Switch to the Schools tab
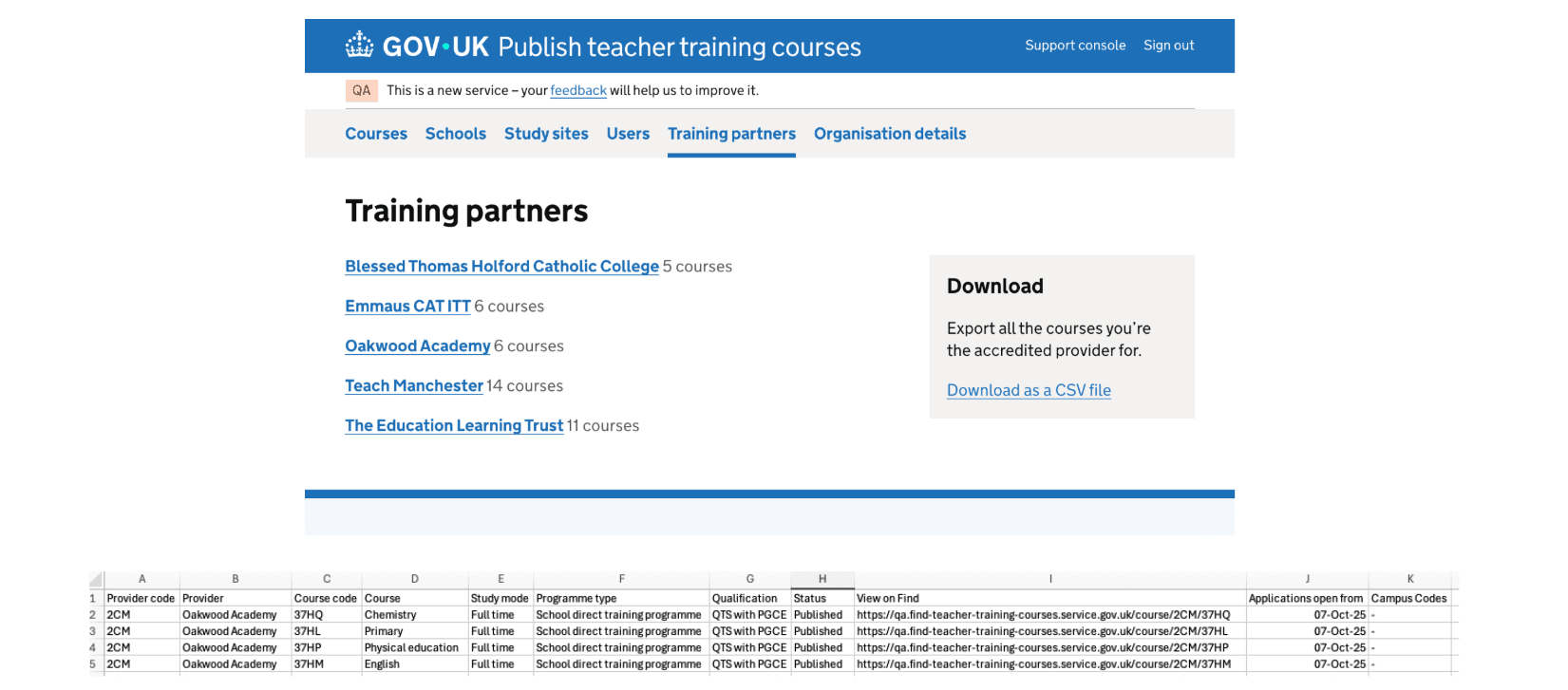This screenshot has width=1568, height=690. [456, 134]
